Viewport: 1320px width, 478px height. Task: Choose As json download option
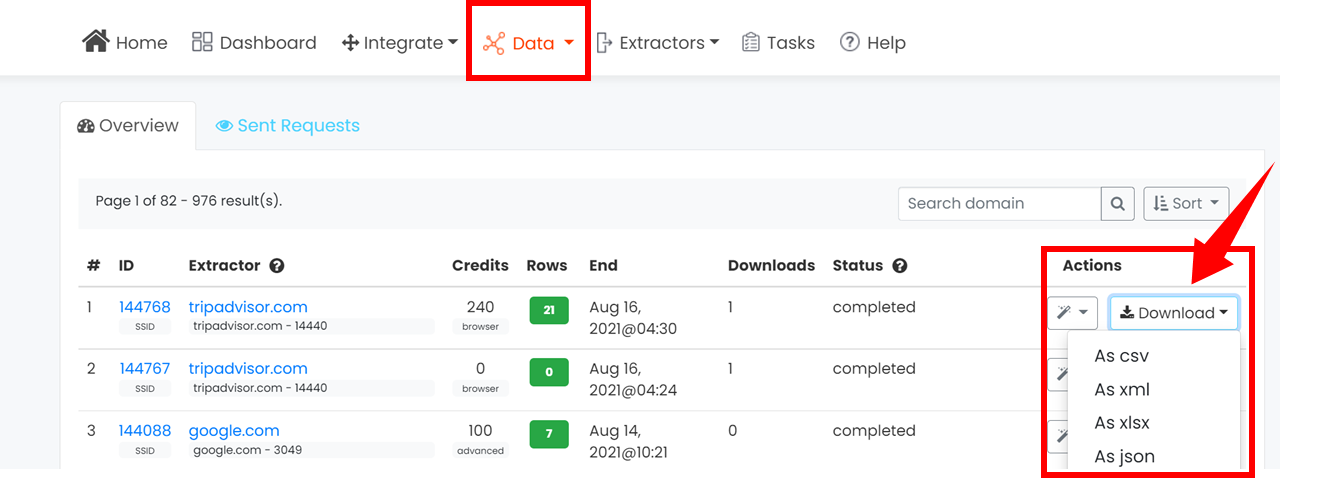tap(1125, 457)
